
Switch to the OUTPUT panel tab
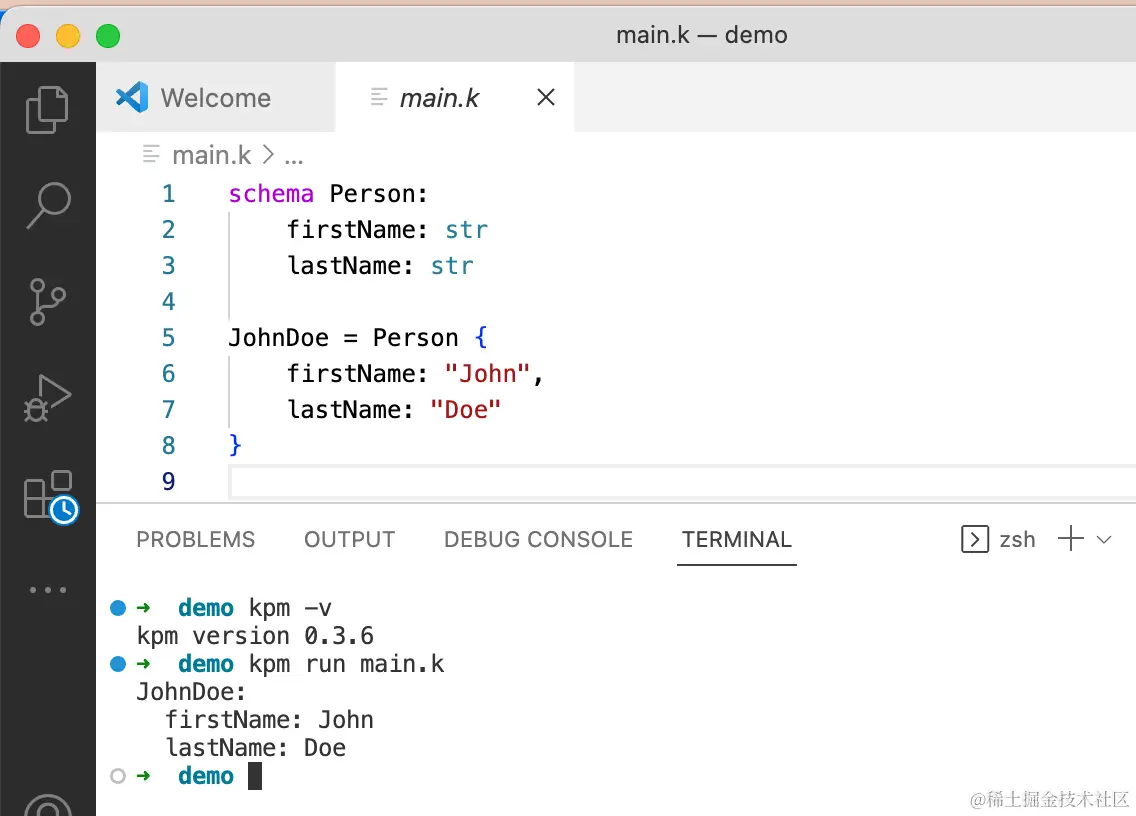pos(349,539)
